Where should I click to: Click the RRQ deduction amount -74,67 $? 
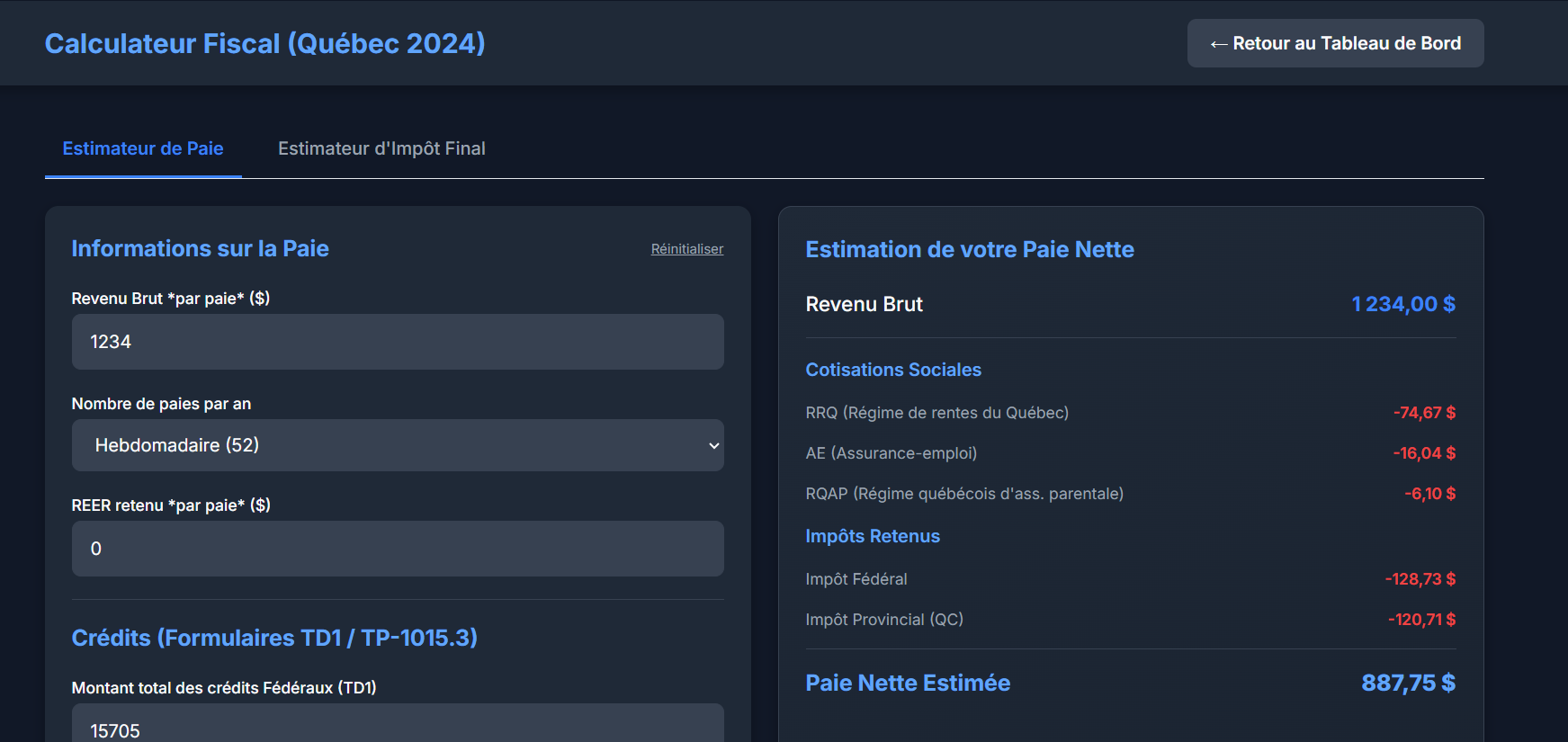pyautogui.click(x=1423, y=413)
